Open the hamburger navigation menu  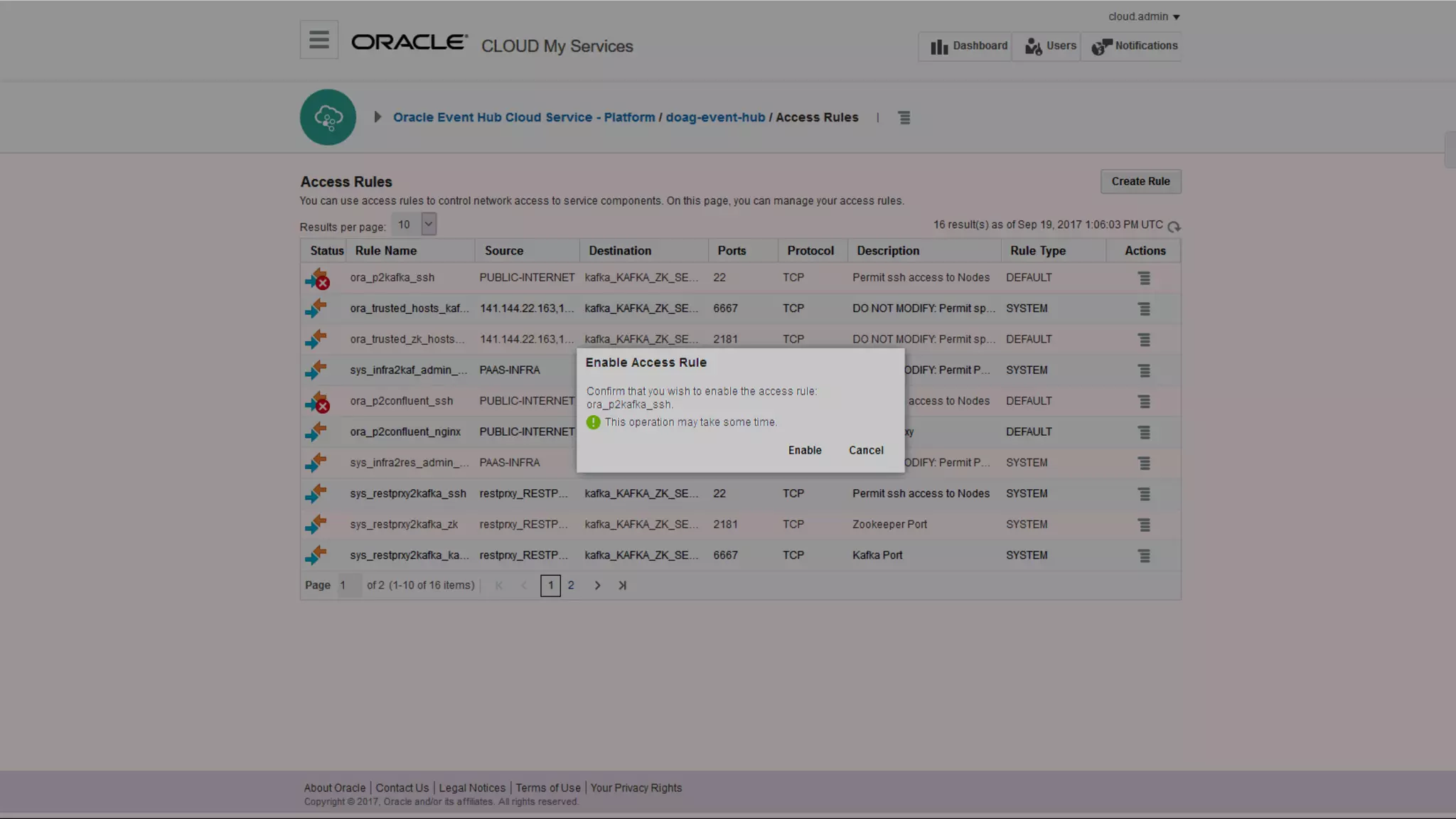[x=318, y=40]
